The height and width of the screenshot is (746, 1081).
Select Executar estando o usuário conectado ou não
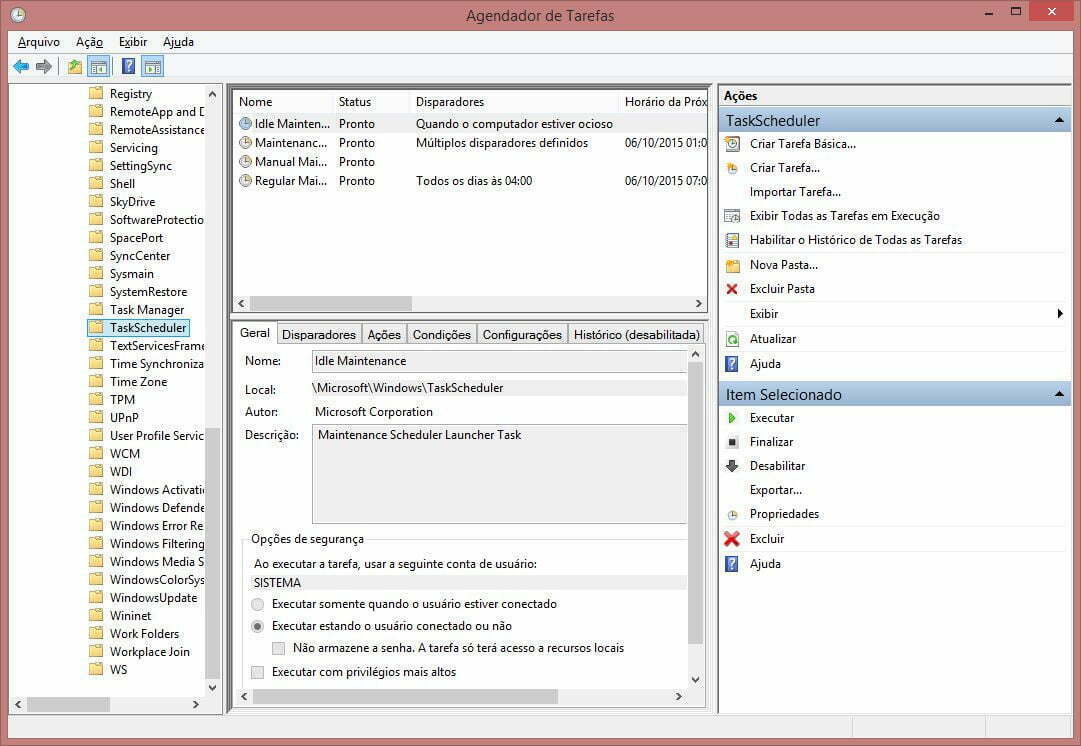pos(258,627)
